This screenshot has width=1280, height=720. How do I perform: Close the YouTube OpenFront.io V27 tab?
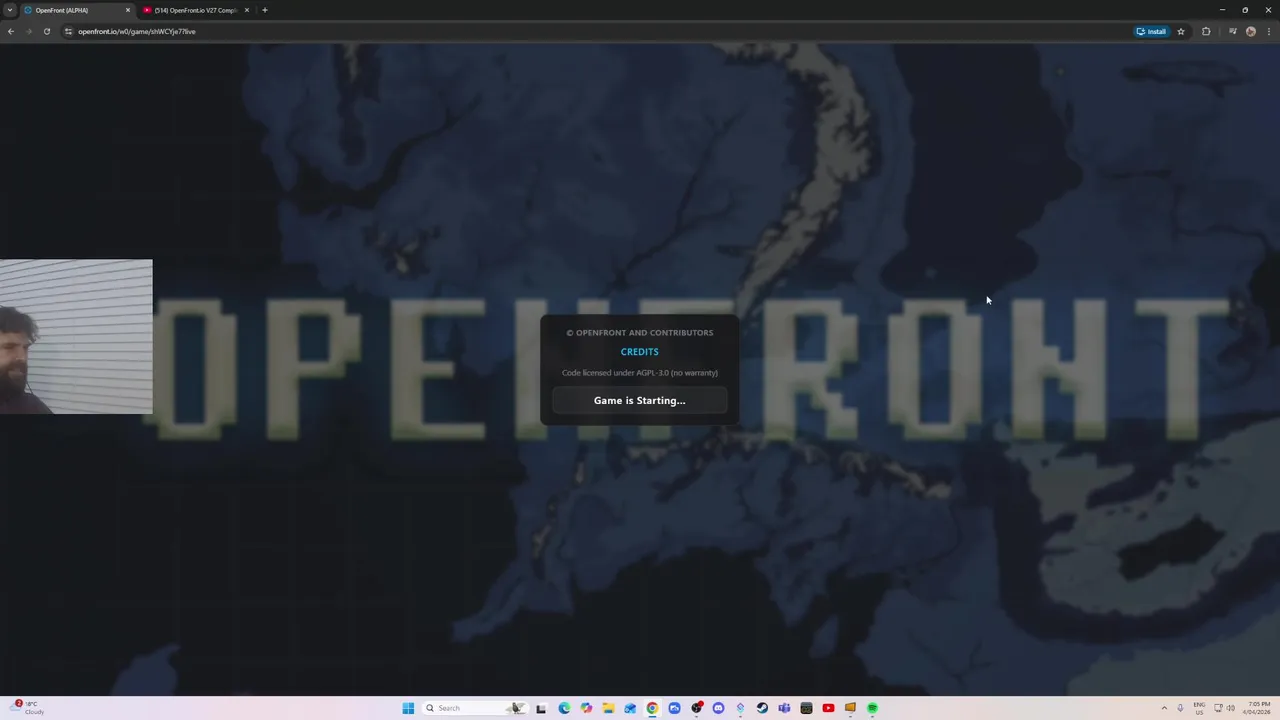tap(247, 10)
